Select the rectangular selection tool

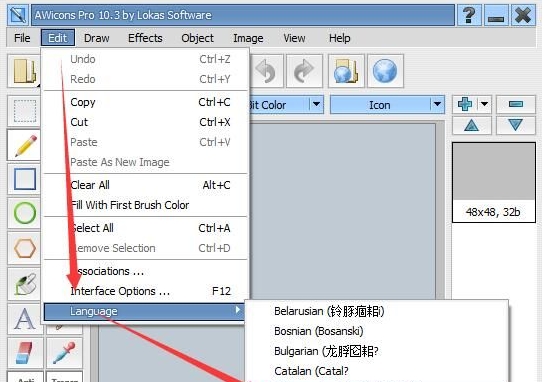(x=24, y=111)
